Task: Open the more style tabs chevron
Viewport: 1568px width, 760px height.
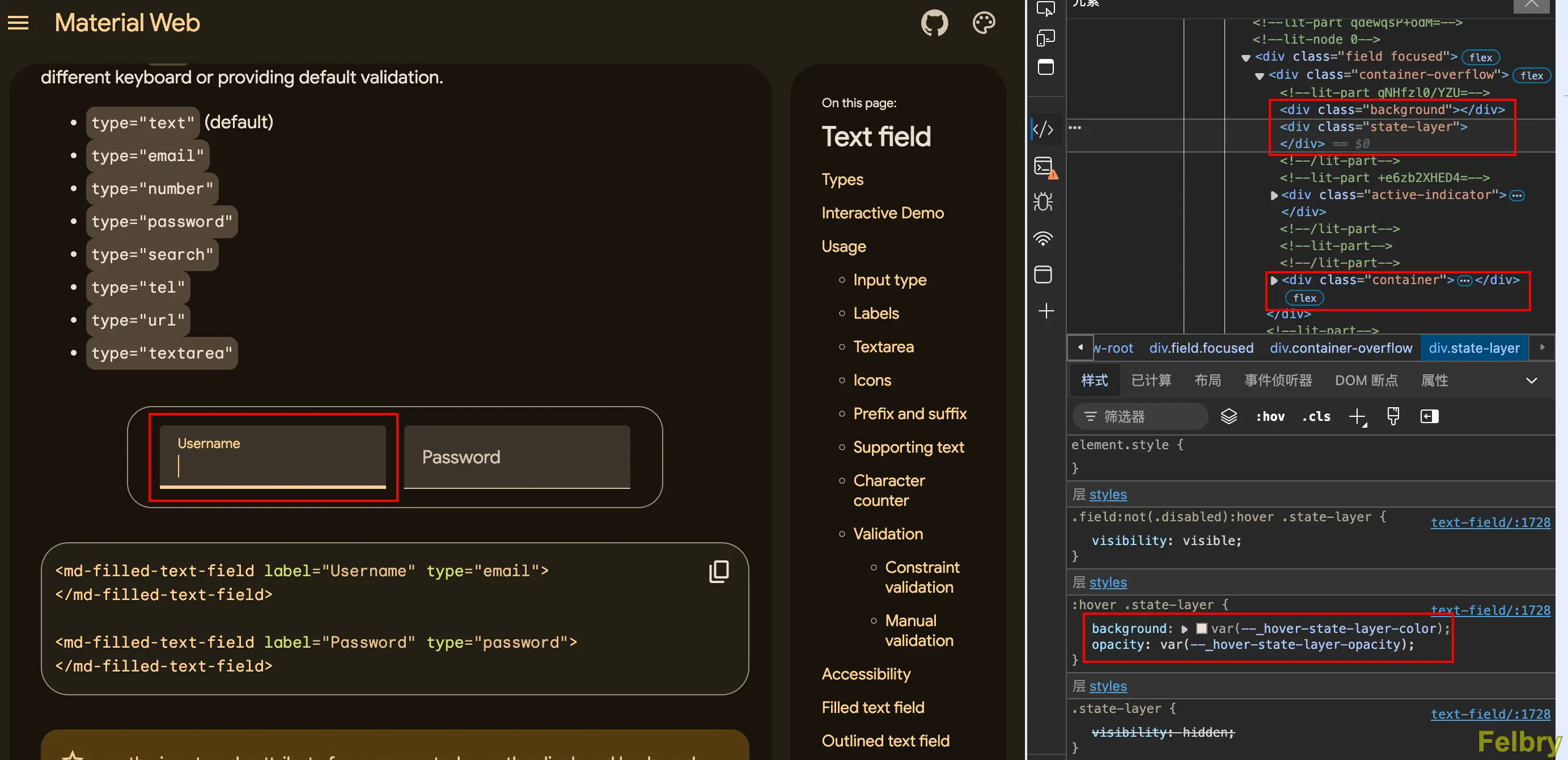Action: (1532, 381)
